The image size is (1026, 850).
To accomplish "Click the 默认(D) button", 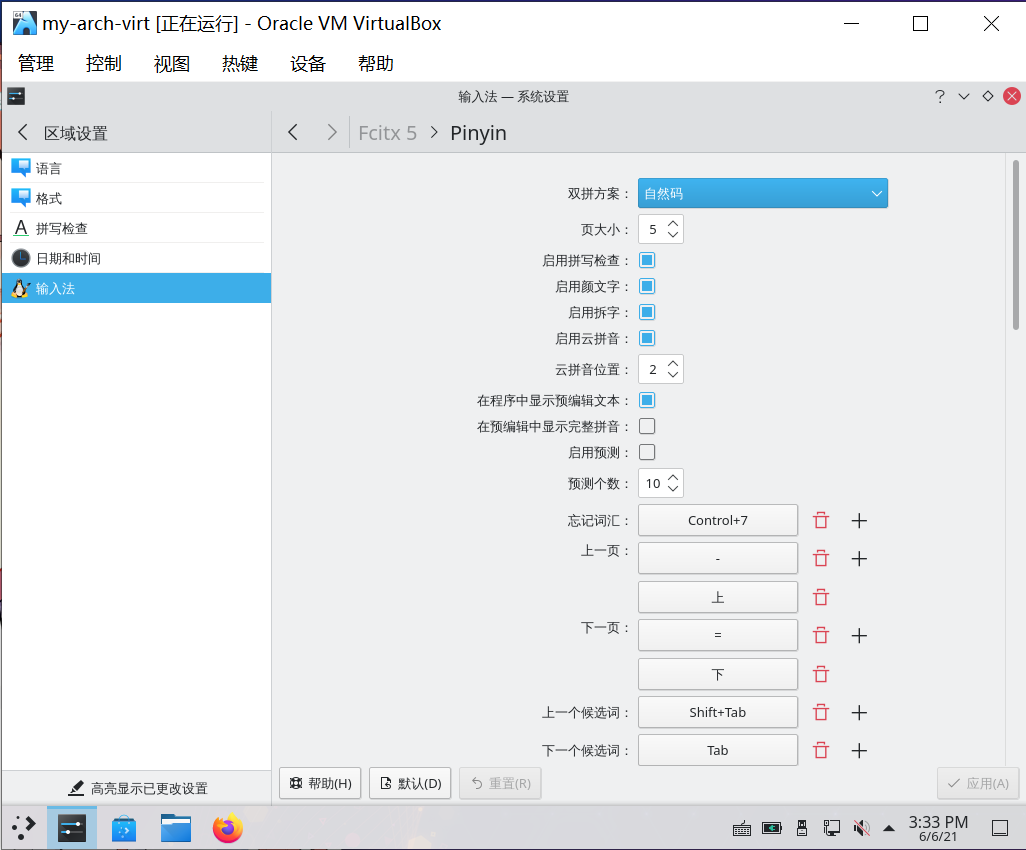I will click(409, 783).
